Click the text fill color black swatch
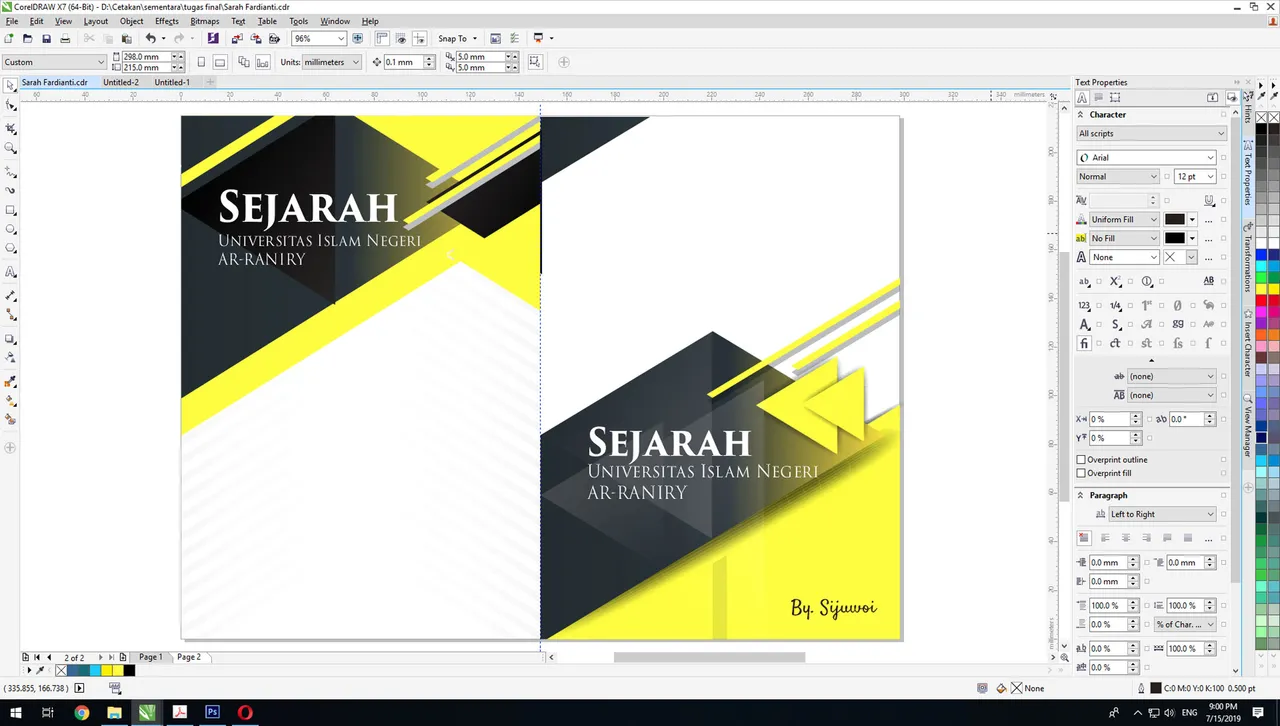The image size is (1280, 726). (1175, 219)
